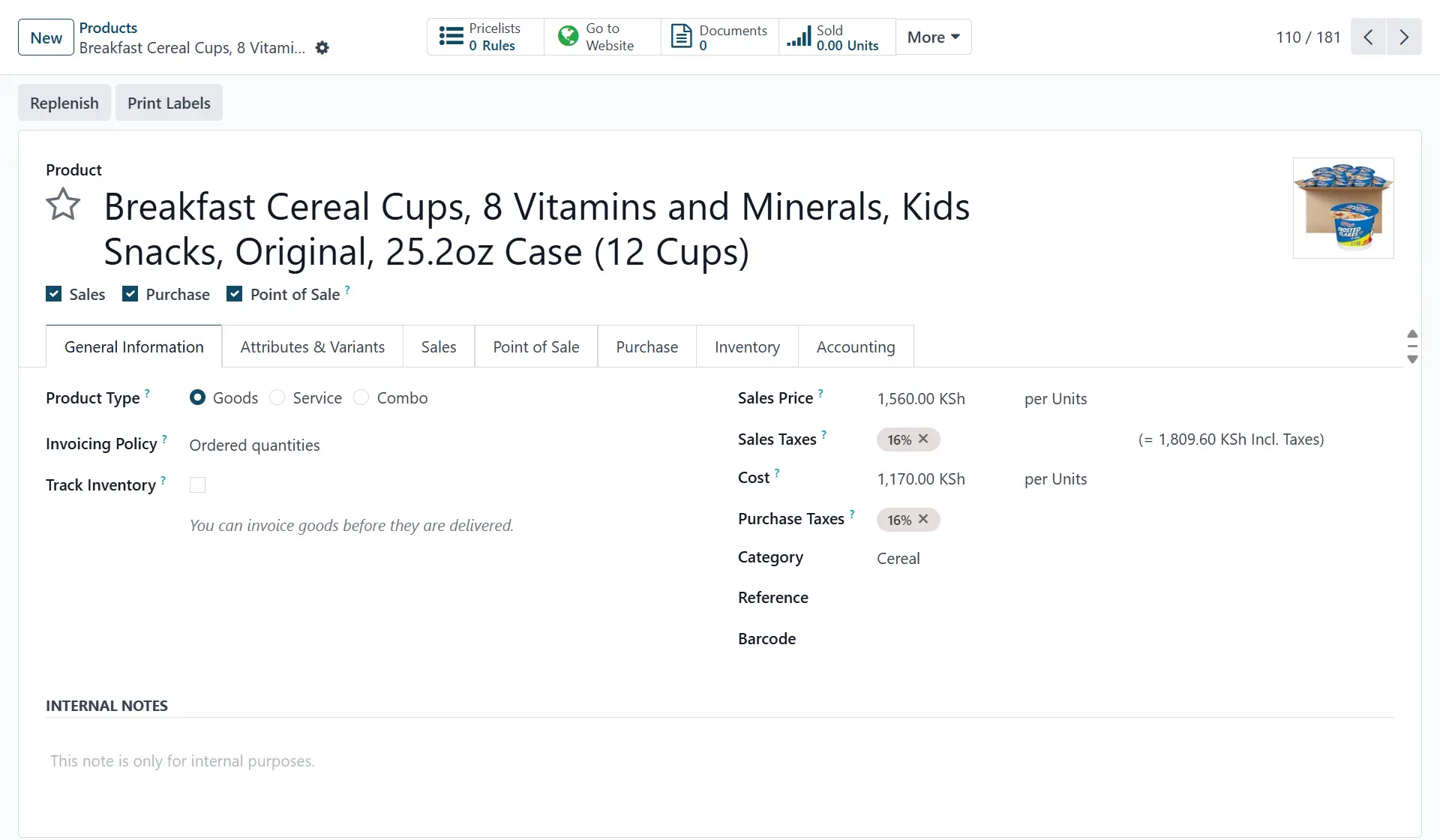
Task: View the Sold units bar chart icon
Action: pos(799,37)
